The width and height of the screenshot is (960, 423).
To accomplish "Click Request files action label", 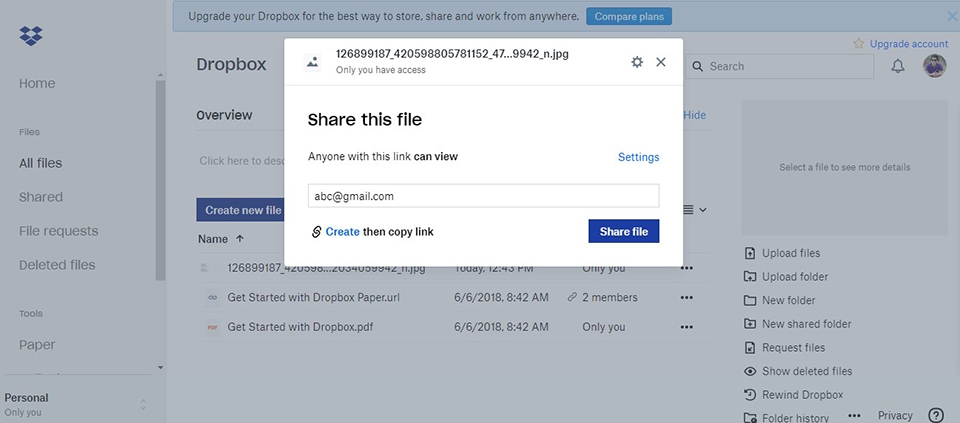I will [x=793, y=348].
